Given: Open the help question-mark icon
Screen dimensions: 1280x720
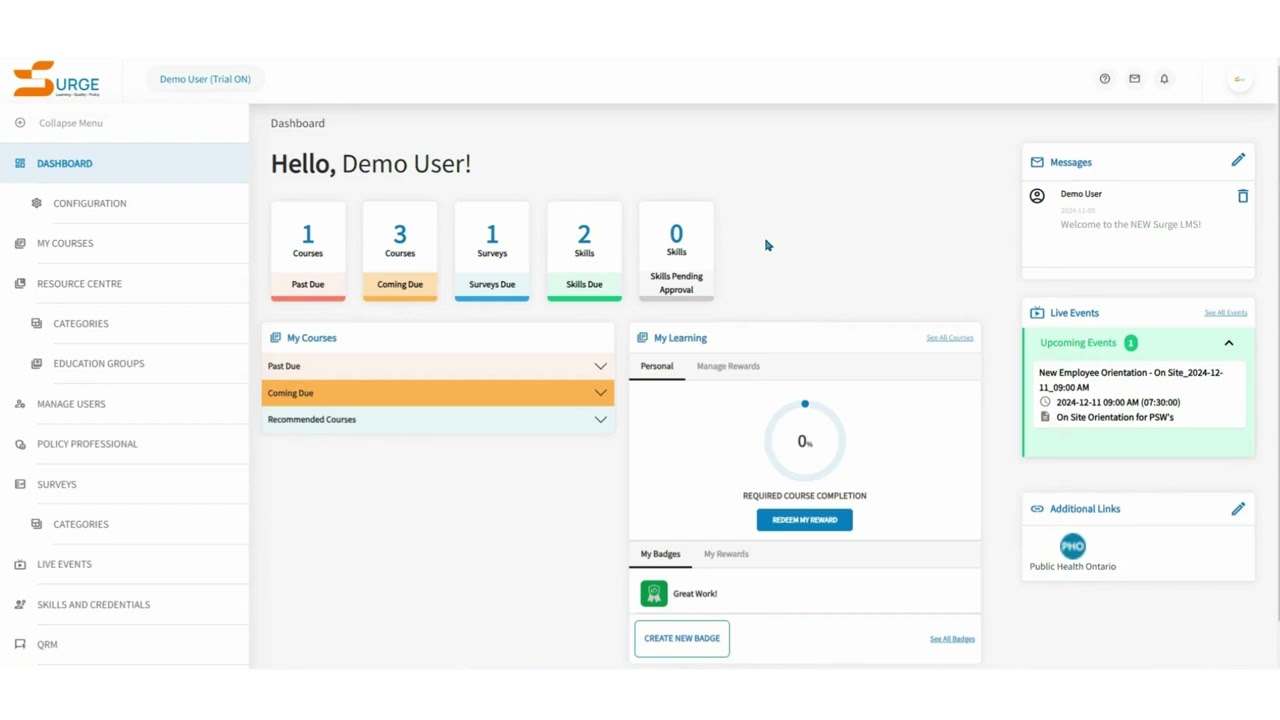Looking at the screenshot, I should tap(1105, 79).
